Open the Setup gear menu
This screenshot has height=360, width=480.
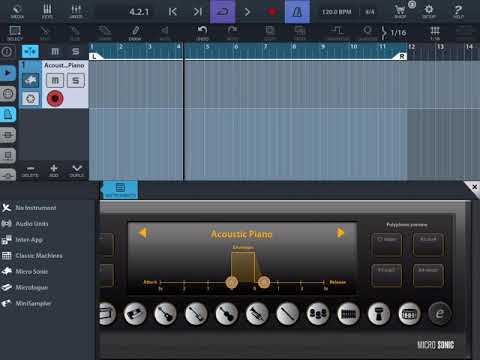(429, 11)
